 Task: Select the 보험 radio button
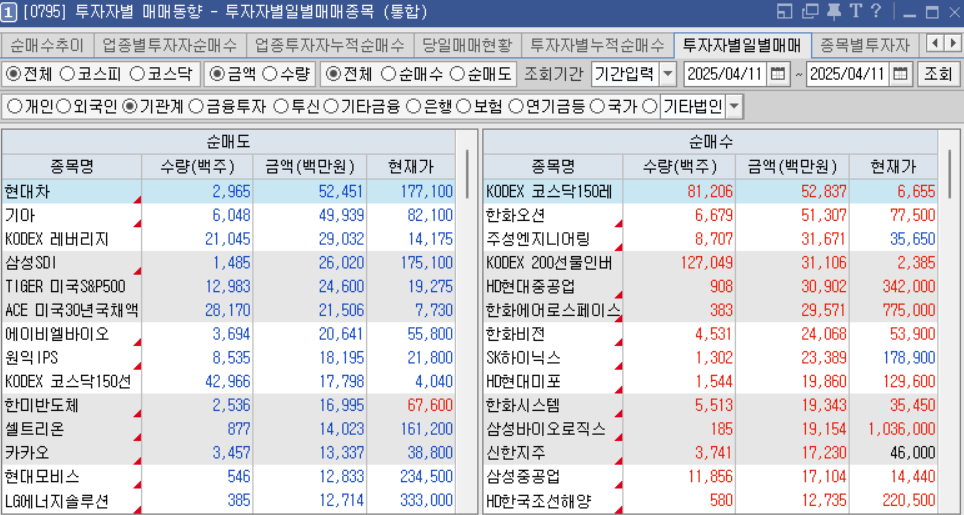point(464,107)
